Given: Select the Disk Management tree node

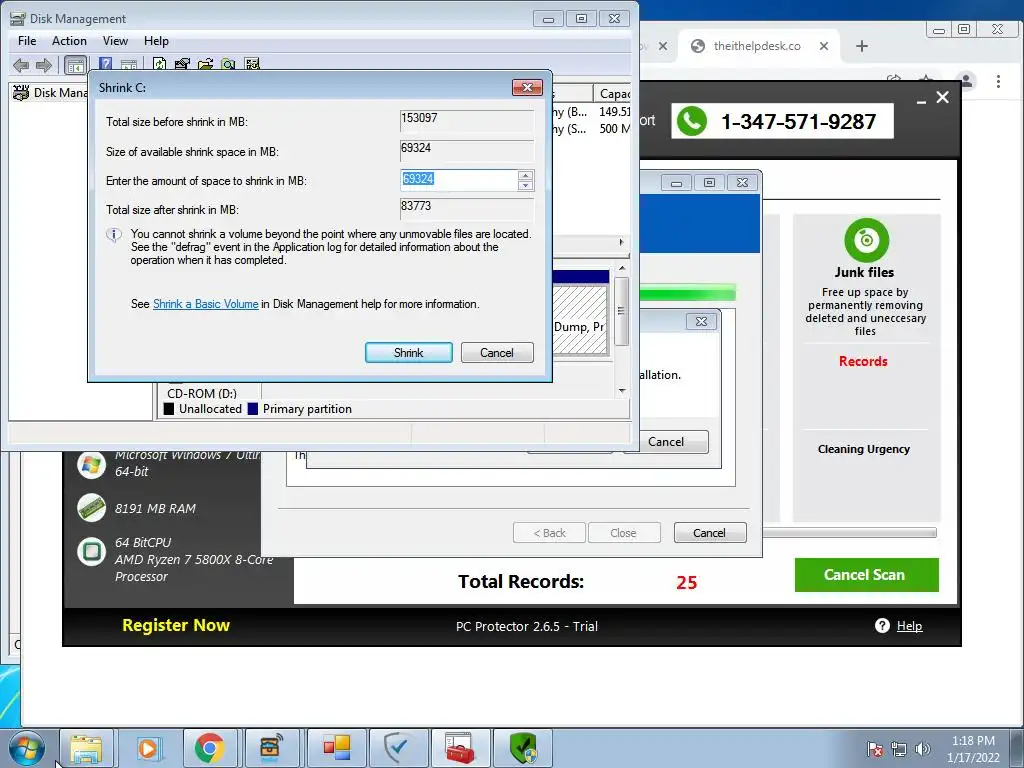Looking at the screenshot, I should click(51, 93).
